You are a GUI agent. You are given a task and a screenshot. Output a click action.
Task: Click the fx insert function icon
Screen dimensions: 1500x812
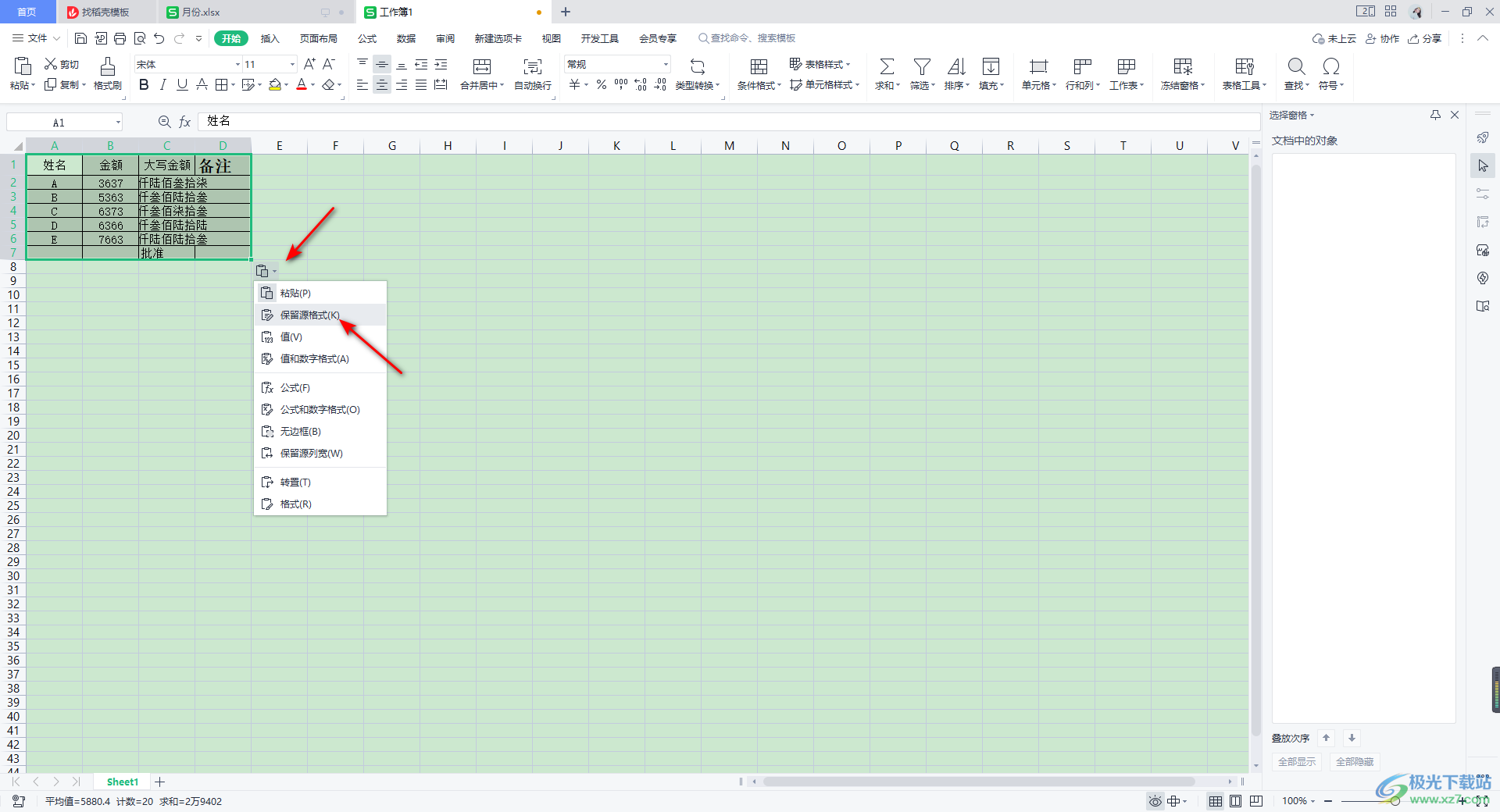click(185, 122)
